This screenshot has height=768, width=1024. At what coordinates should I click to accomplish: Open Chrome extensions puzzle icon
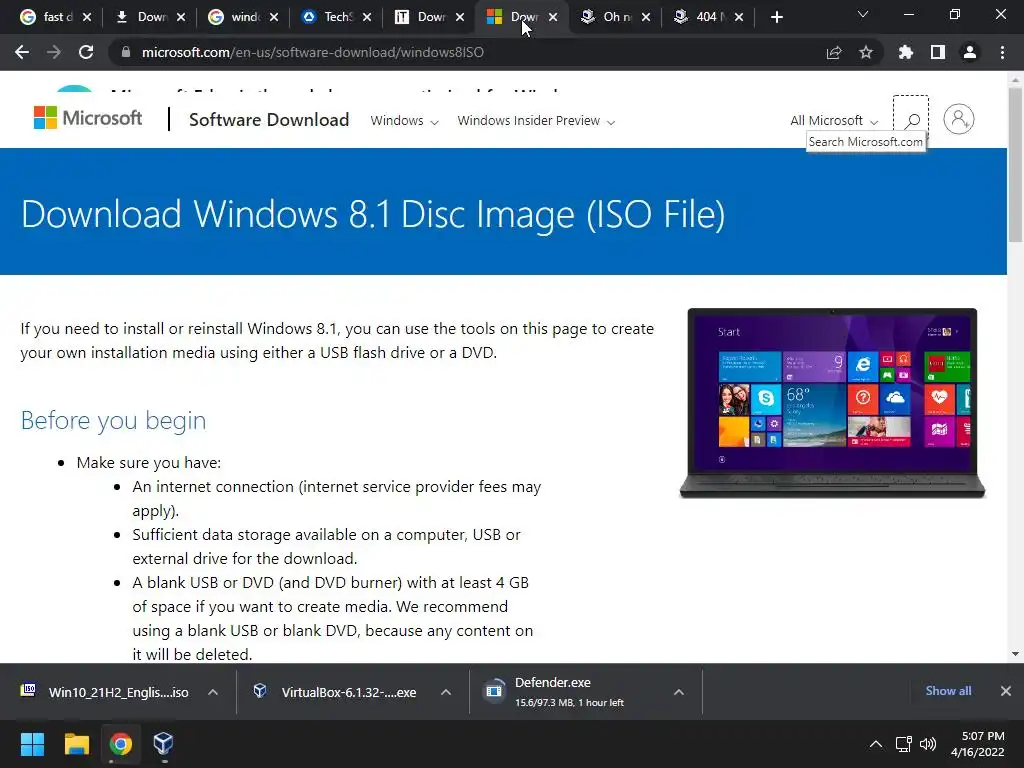tap(906, 52)
